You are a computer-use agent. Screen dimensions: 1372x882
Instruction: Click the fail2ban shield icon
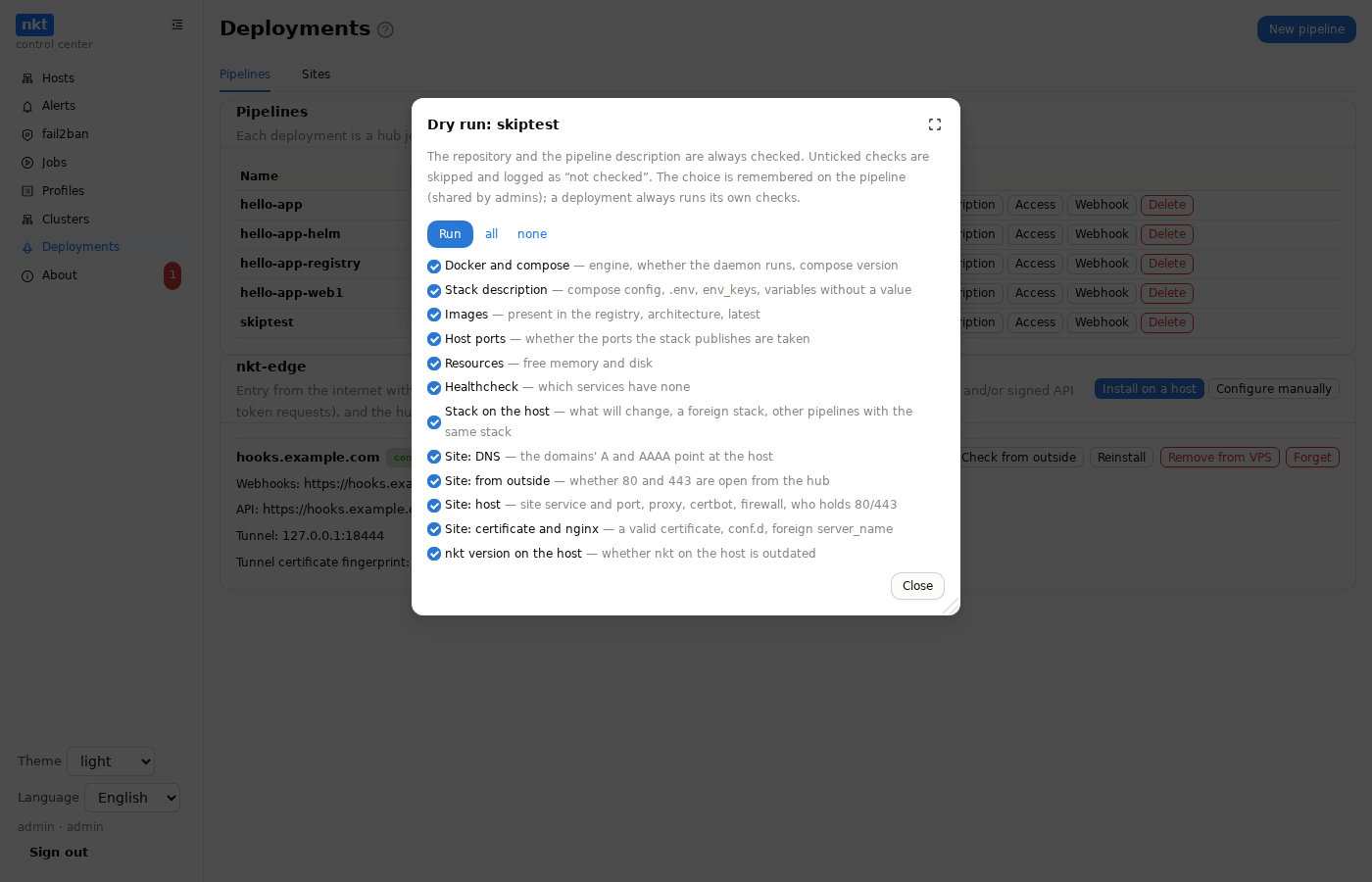(x=27, y=135)
